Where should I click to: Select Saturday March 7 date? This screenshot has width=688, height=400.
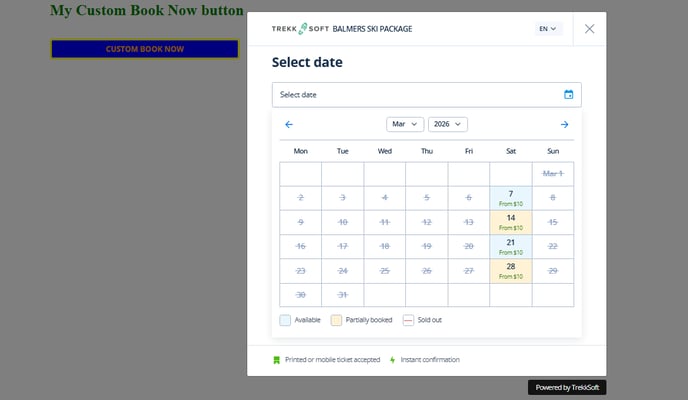click(x=510, y=198)
